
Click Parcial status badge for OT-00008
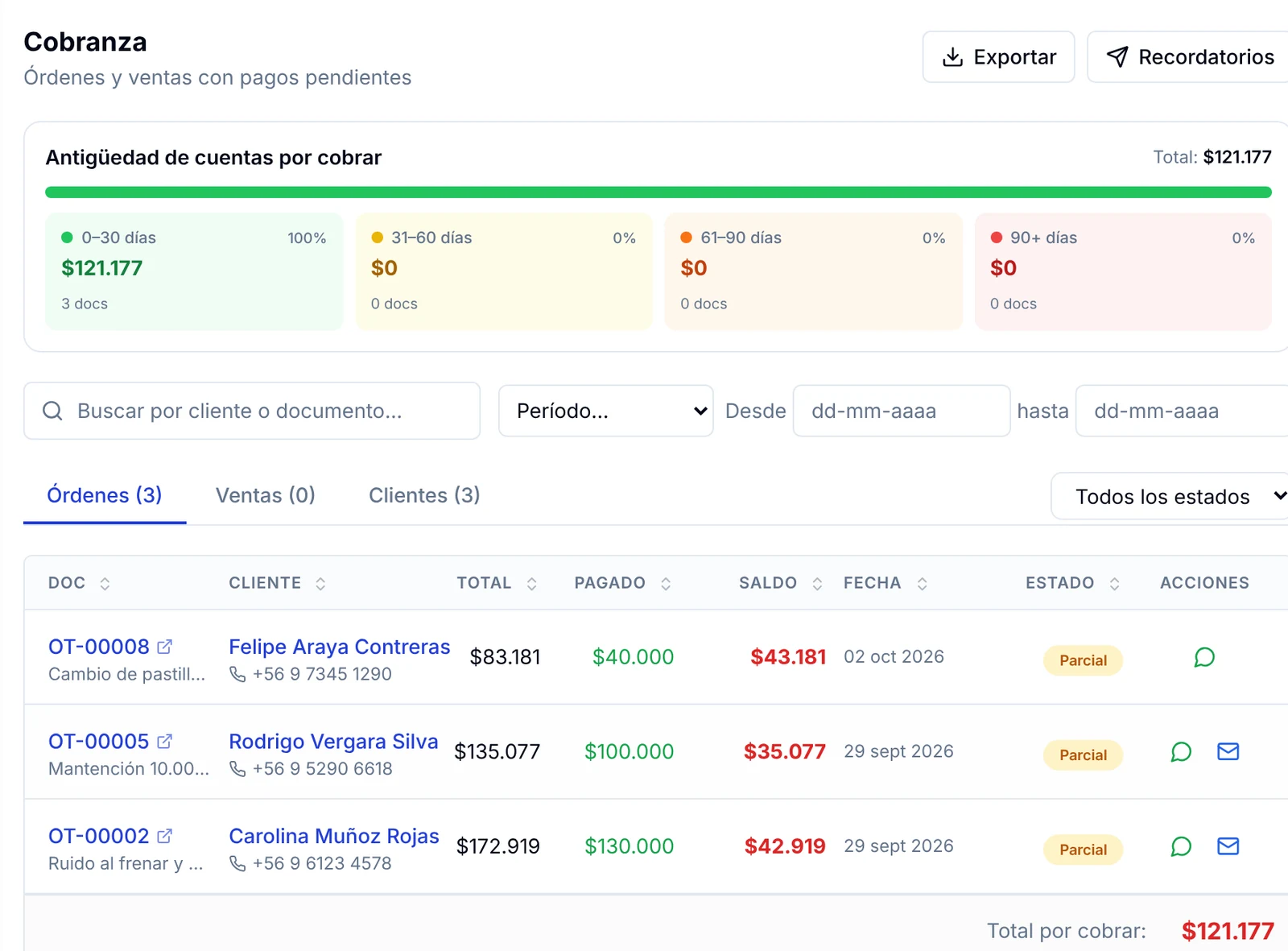click(1083, 660)
